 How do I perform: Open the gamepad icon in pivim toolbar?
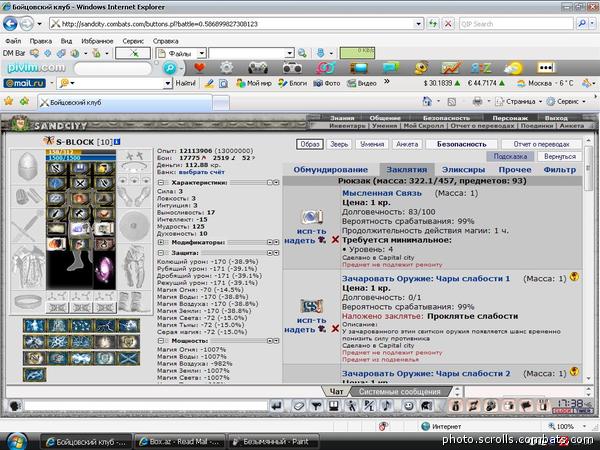[x=258, y=68]
